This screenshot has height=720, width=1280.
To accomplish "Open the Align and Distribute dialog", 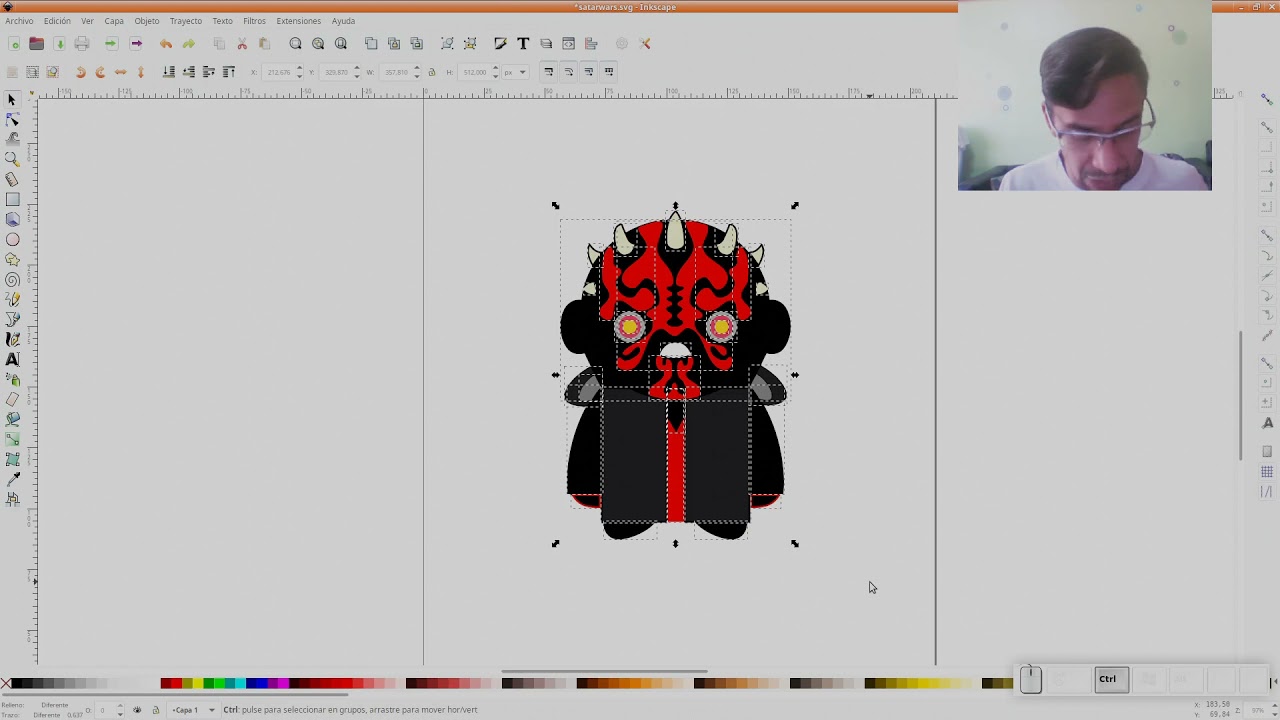I will point(591,44).
